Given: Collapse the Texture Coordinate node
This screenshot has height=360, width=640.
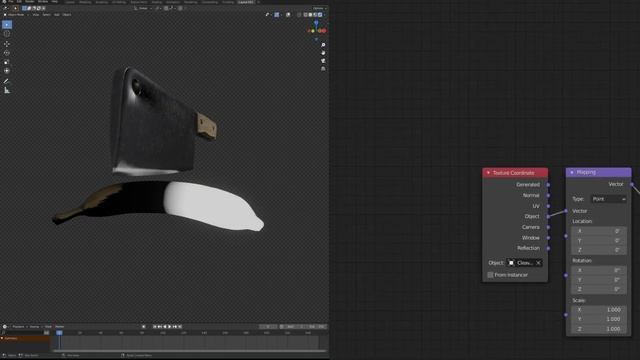Looking at the screenshot, I should tap(488, 173).
